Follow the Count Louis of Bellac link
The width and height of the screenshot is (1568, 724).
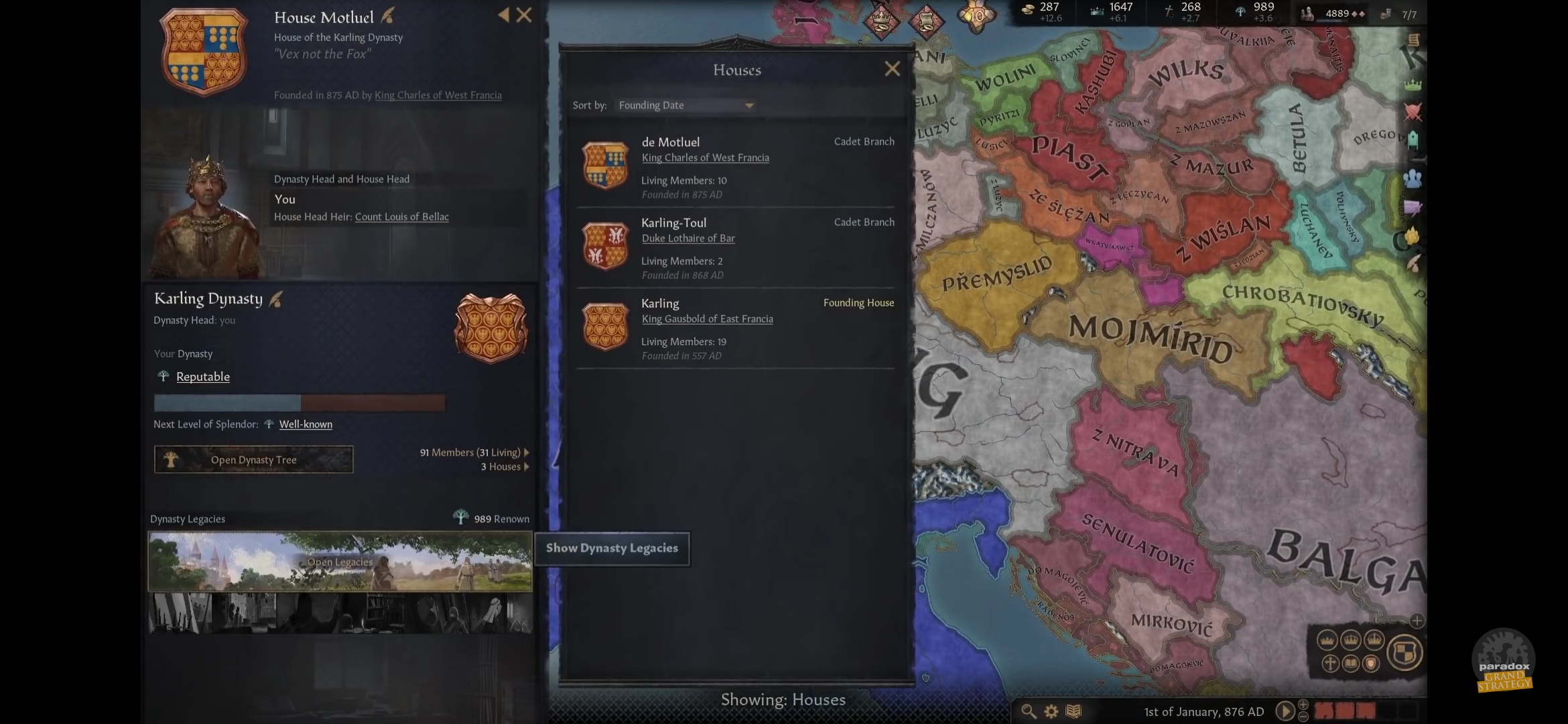coord(402,217)
